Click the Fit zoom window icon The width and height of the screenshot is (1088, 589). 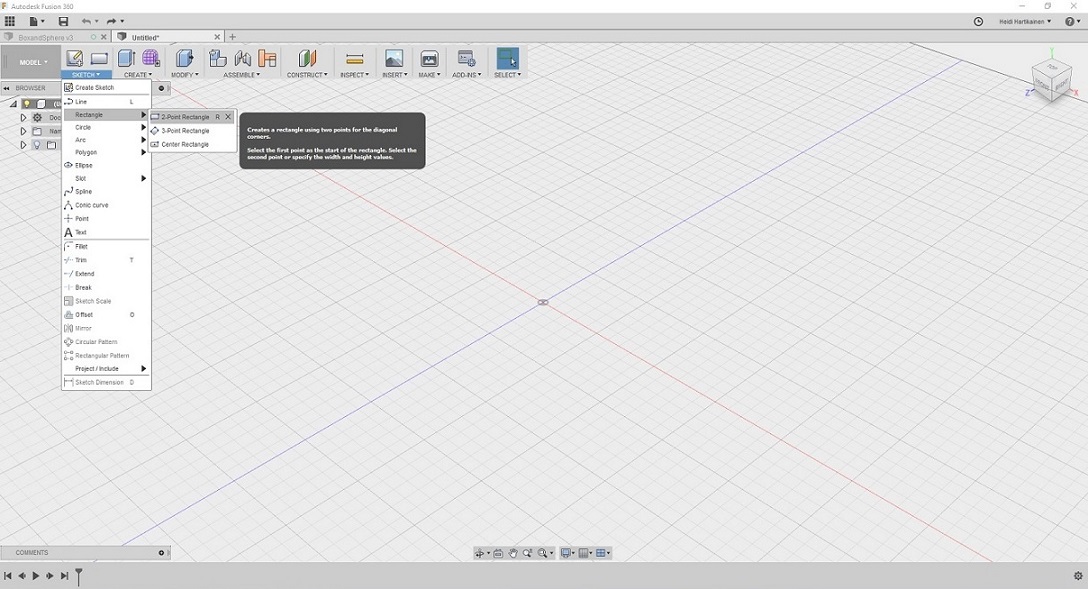point(543,553)
